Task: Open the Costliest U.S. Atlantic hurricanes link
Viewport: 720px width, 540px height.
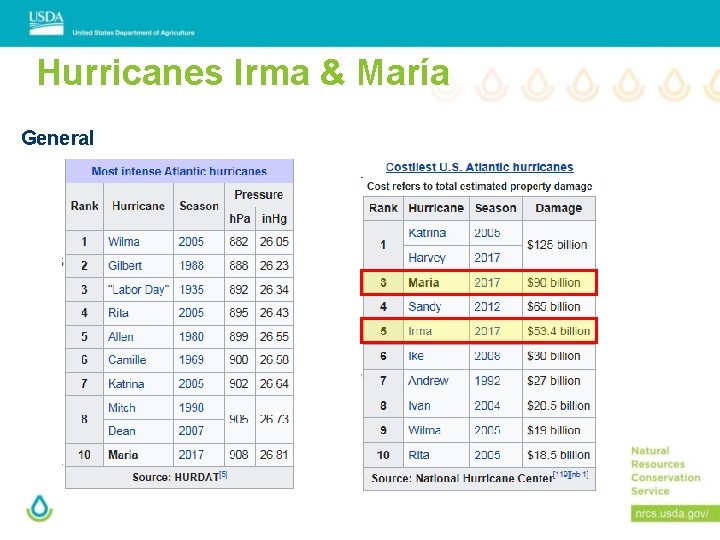Action: (479, 167)
